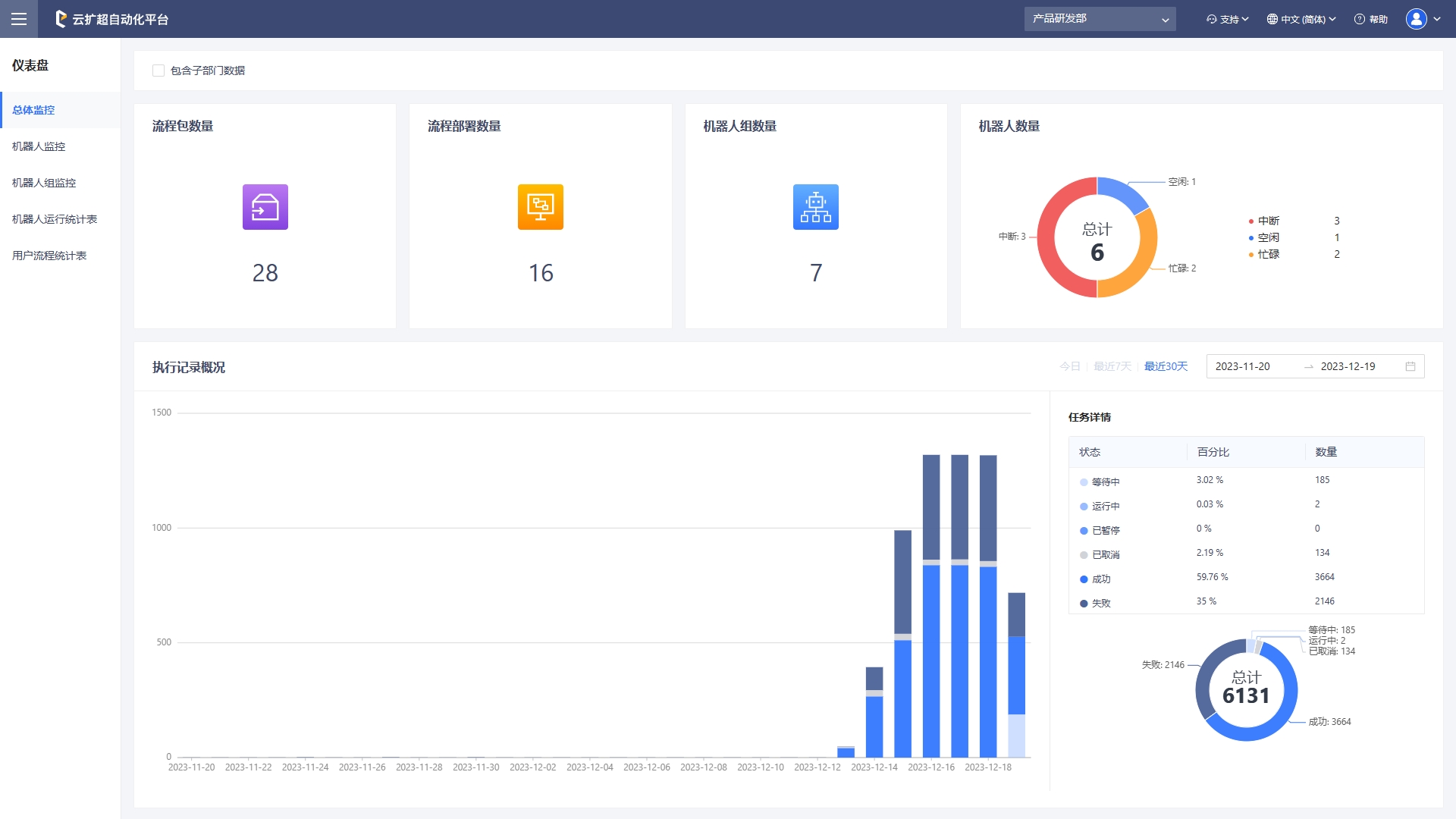Click the orange 流程部署 deployment icon
1456x819 pixels.
[541, 207]
